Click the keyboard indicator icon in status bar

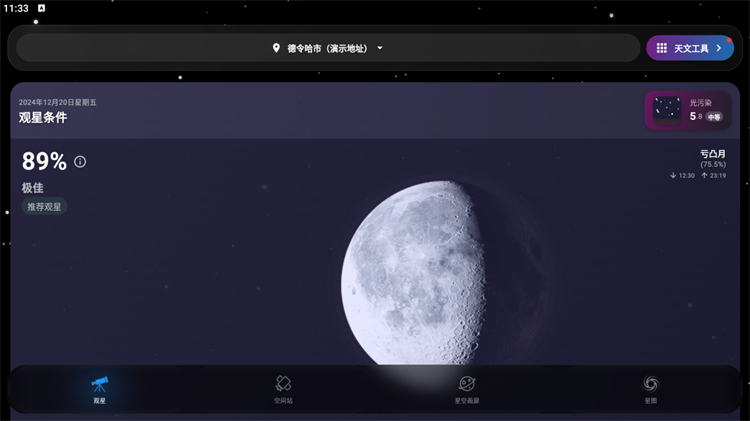(42, 8)
